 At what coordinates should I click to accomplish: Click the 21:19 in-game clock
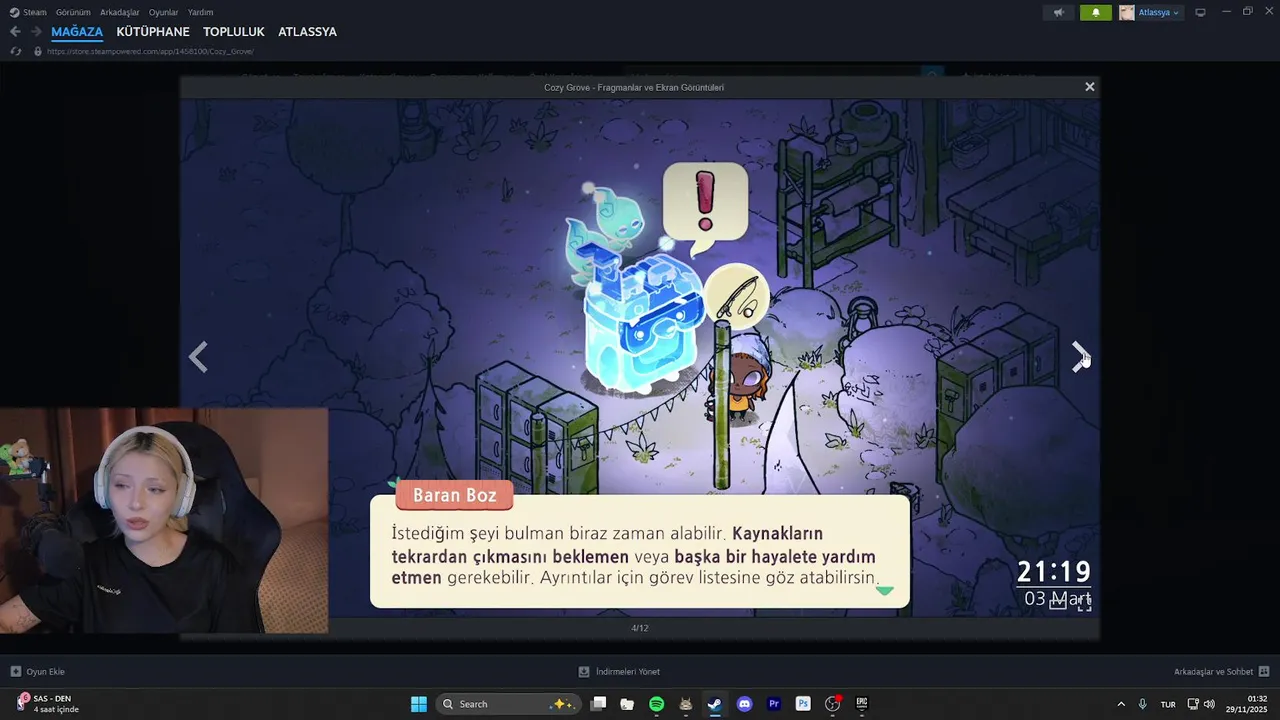pyautogui.click(x=1053, y=572)
